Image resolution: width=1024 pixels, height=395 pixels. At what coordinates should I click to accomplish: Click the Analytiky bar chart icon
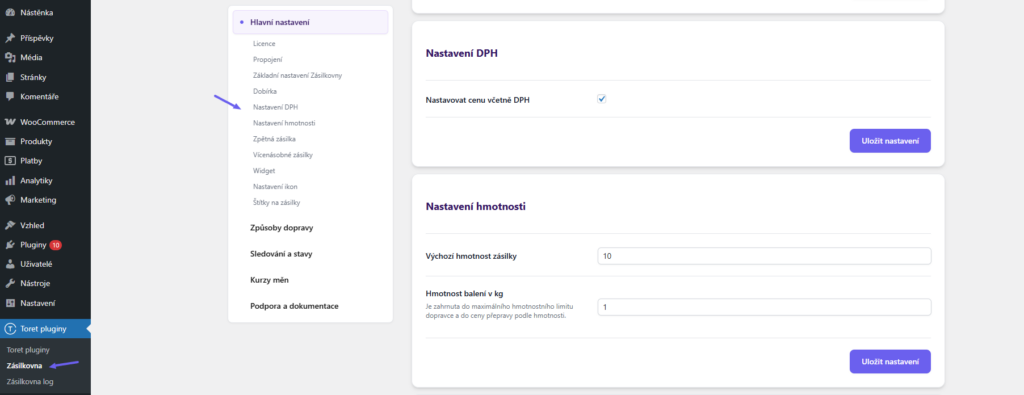point(10,181)
